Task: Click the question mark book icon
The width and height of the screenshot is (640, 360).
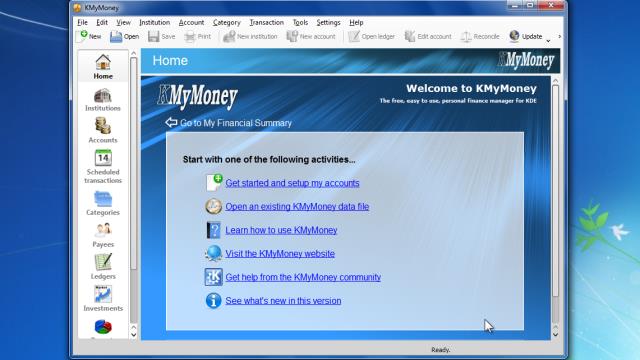Action: tap(213, 230)
